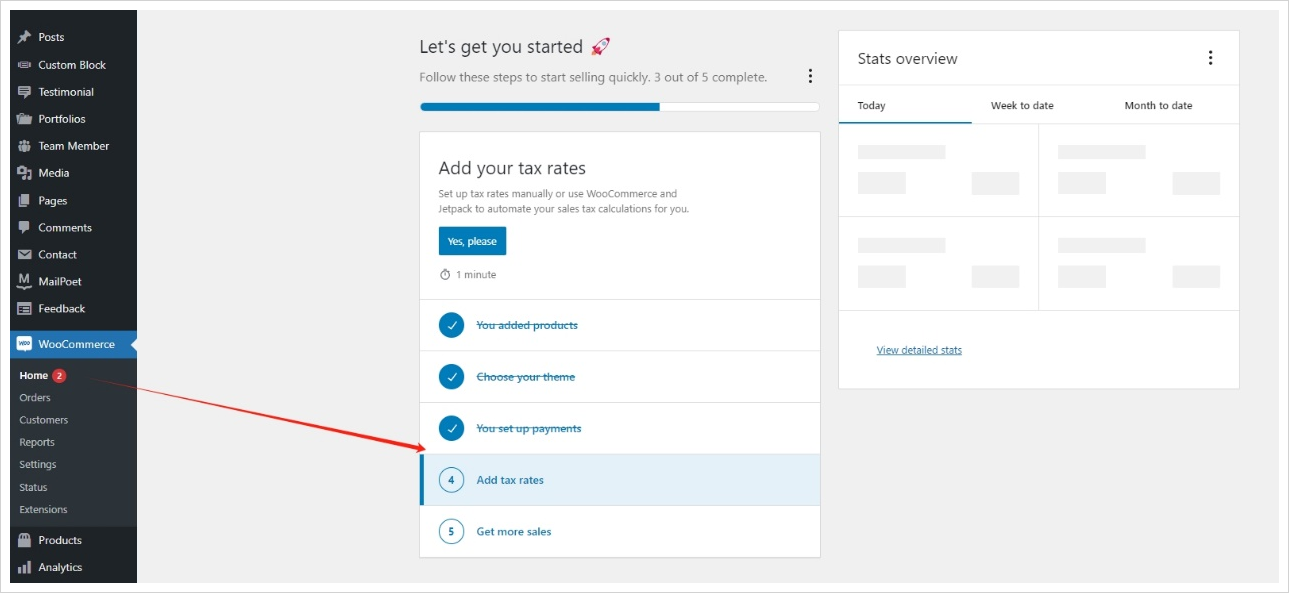
Task: Click the Analytics bar chart icon
Action: [25, 567]
